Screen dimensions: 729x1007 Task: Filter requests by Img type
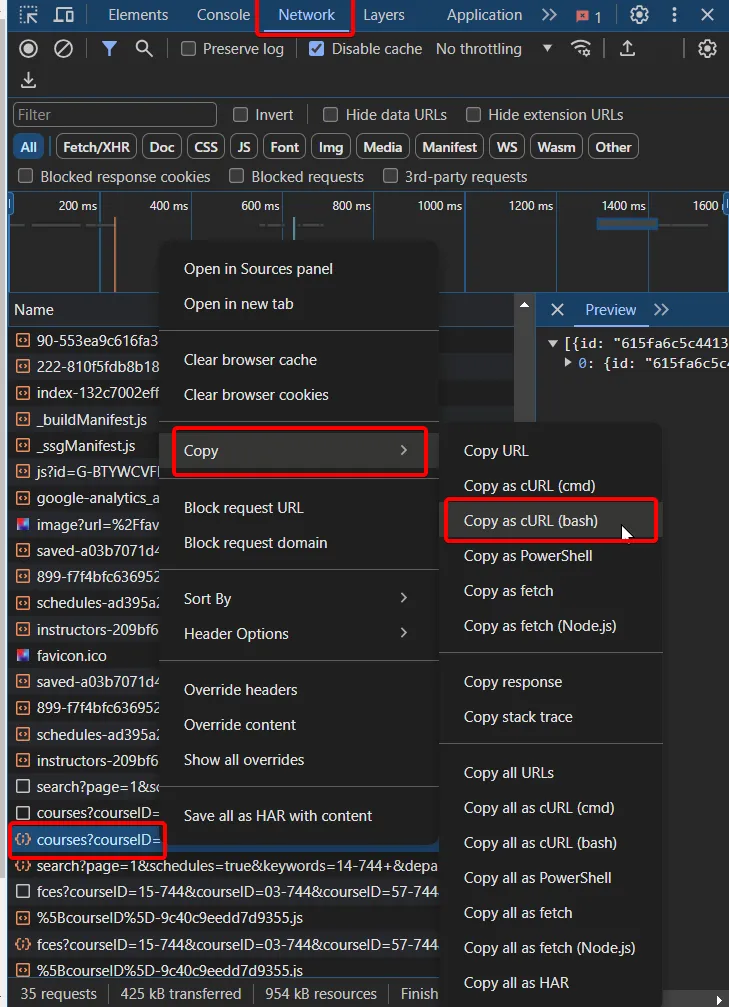[x=331, y=147]
